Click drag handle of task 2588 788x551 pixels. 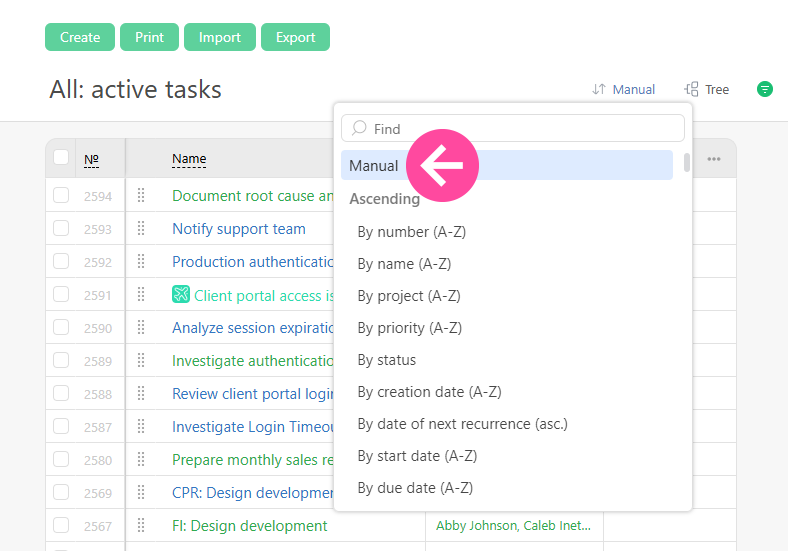pyautogui.click(x=141, y=394)
